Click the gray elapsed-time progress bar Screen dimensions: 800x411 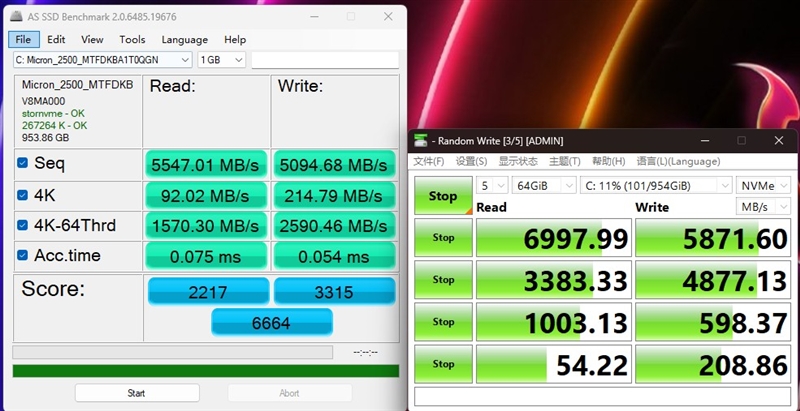(x=172, y=352)
